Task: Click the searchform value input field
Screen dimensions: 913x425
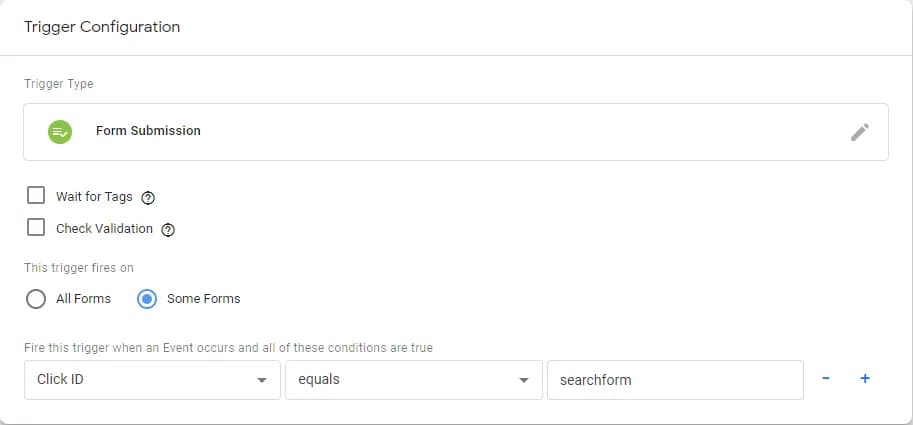Action: click(674, 380)
